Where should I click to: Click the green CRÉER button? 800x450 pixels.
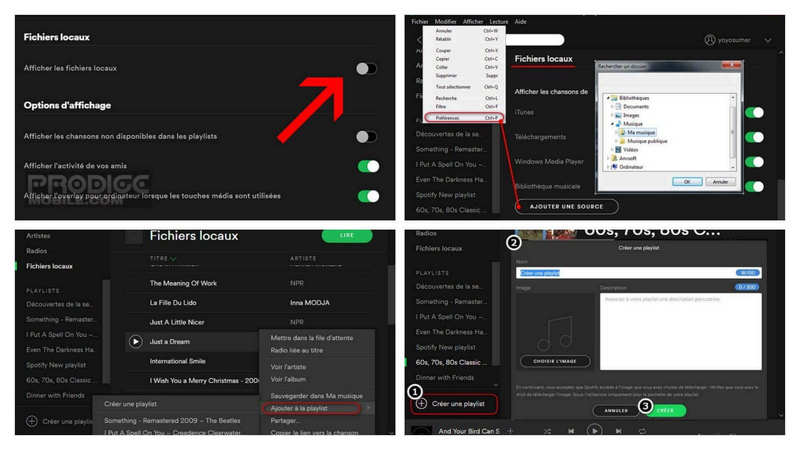665,410
